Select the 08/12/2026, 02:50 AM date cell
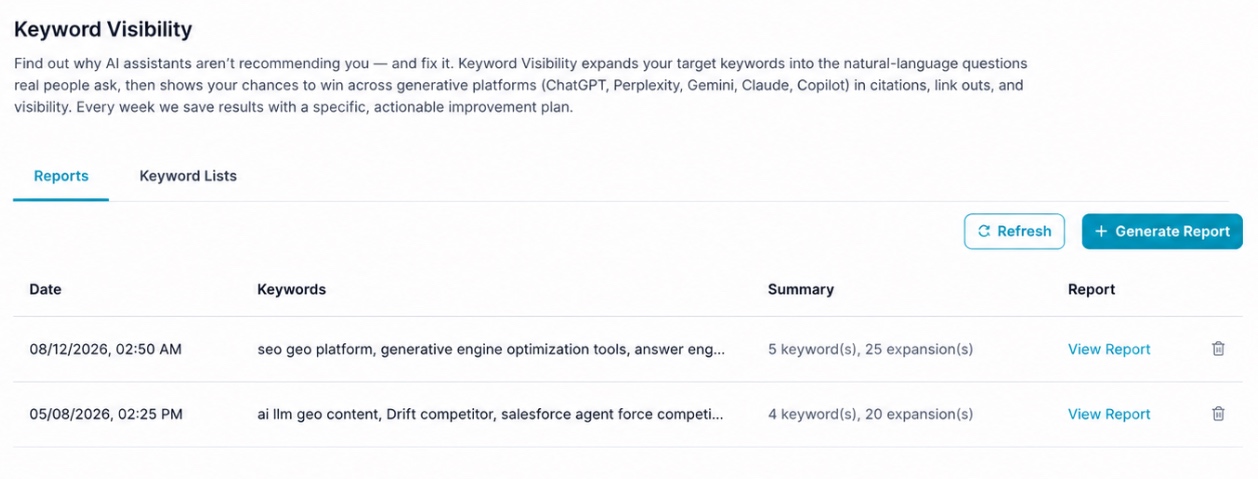Screen dimensions: 1258x479 pyautogui.click(x=105, y=349)
